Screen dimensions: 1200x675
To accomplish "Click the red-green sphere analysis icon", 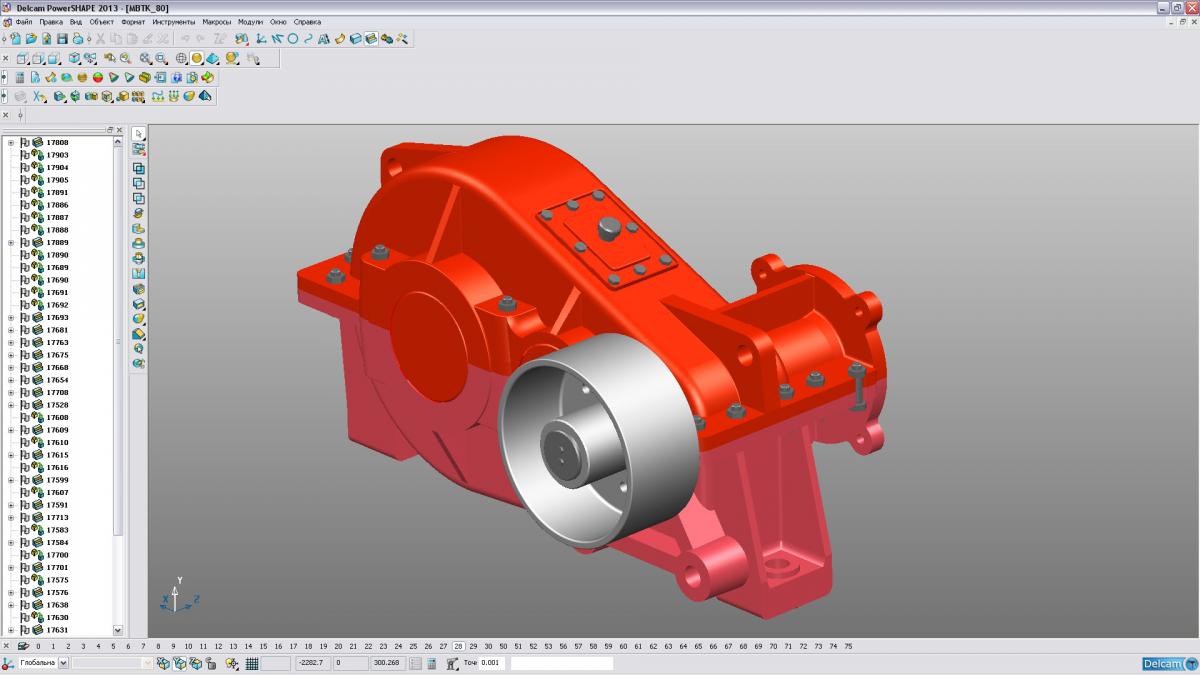I will [98, 77].
